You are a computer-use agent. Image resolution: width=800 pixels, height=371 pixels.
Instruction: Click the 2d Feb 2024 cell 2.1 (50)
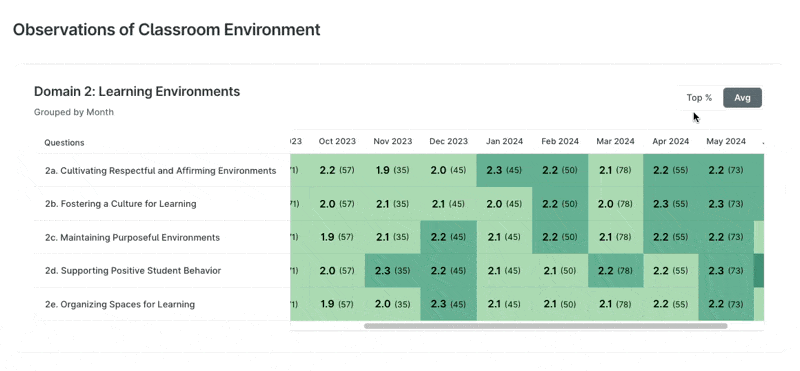click(560, 270)
